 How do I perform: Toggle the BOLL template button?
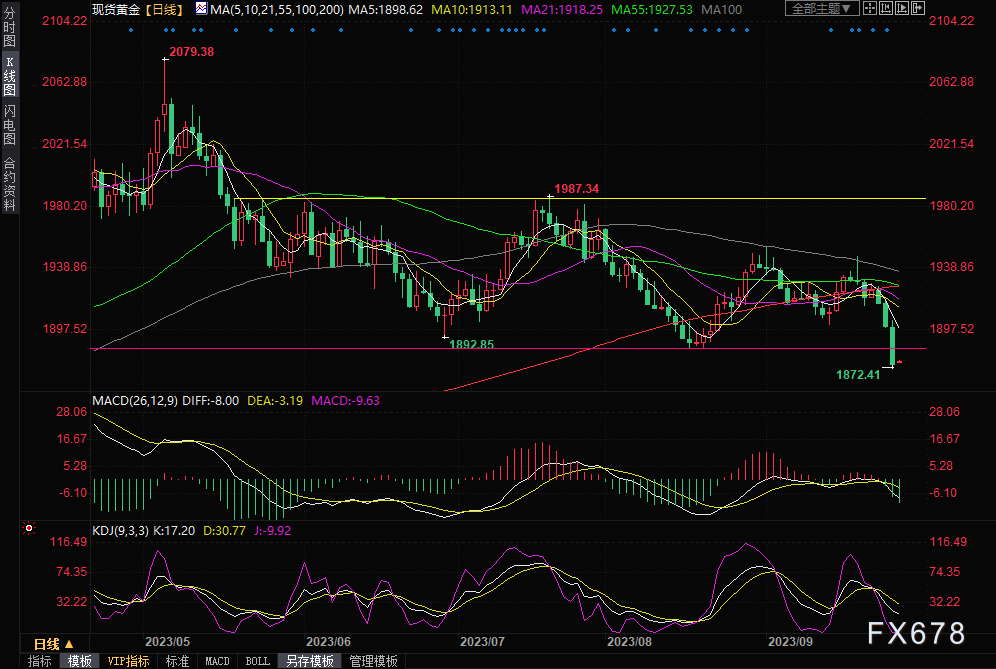point(257,661)
